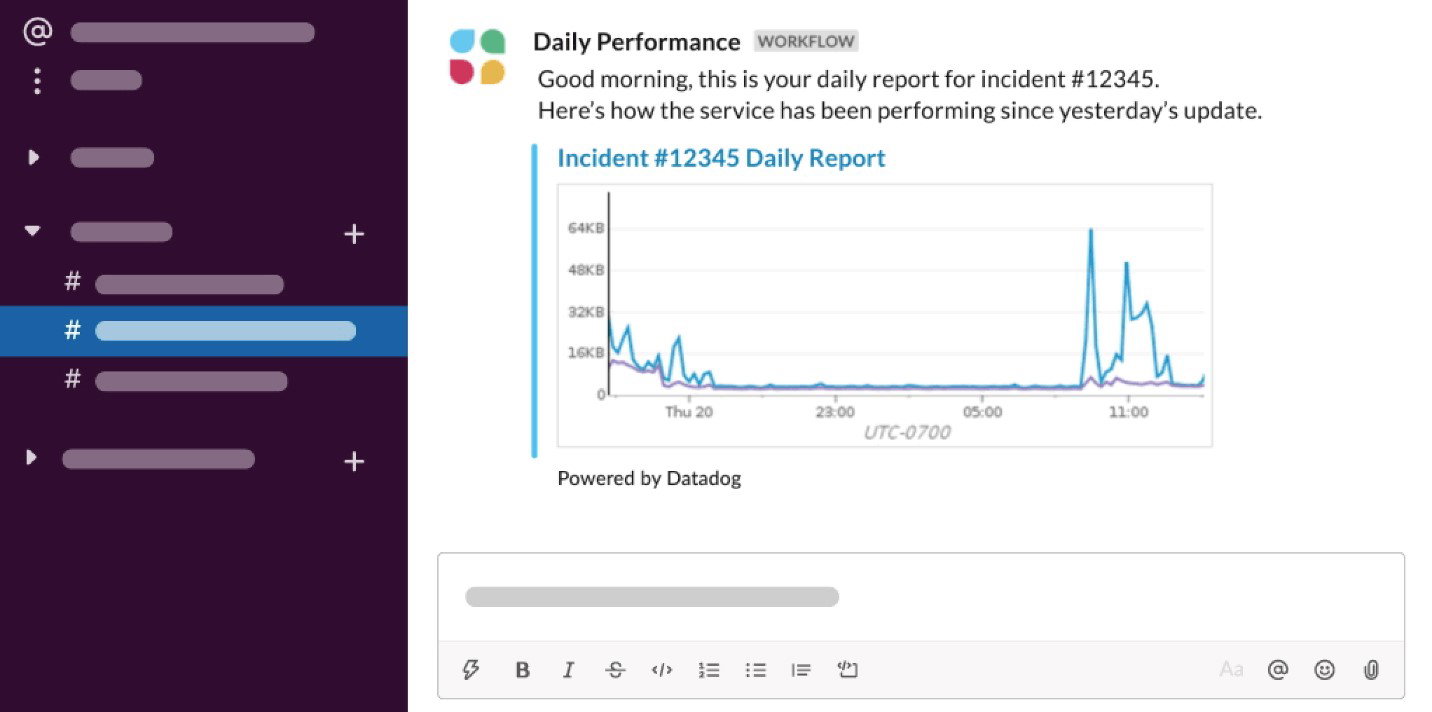Click the WORKFLOW label next to Daily Performance
This screenshot has width=1432, height=712.
tap(806, 41)
